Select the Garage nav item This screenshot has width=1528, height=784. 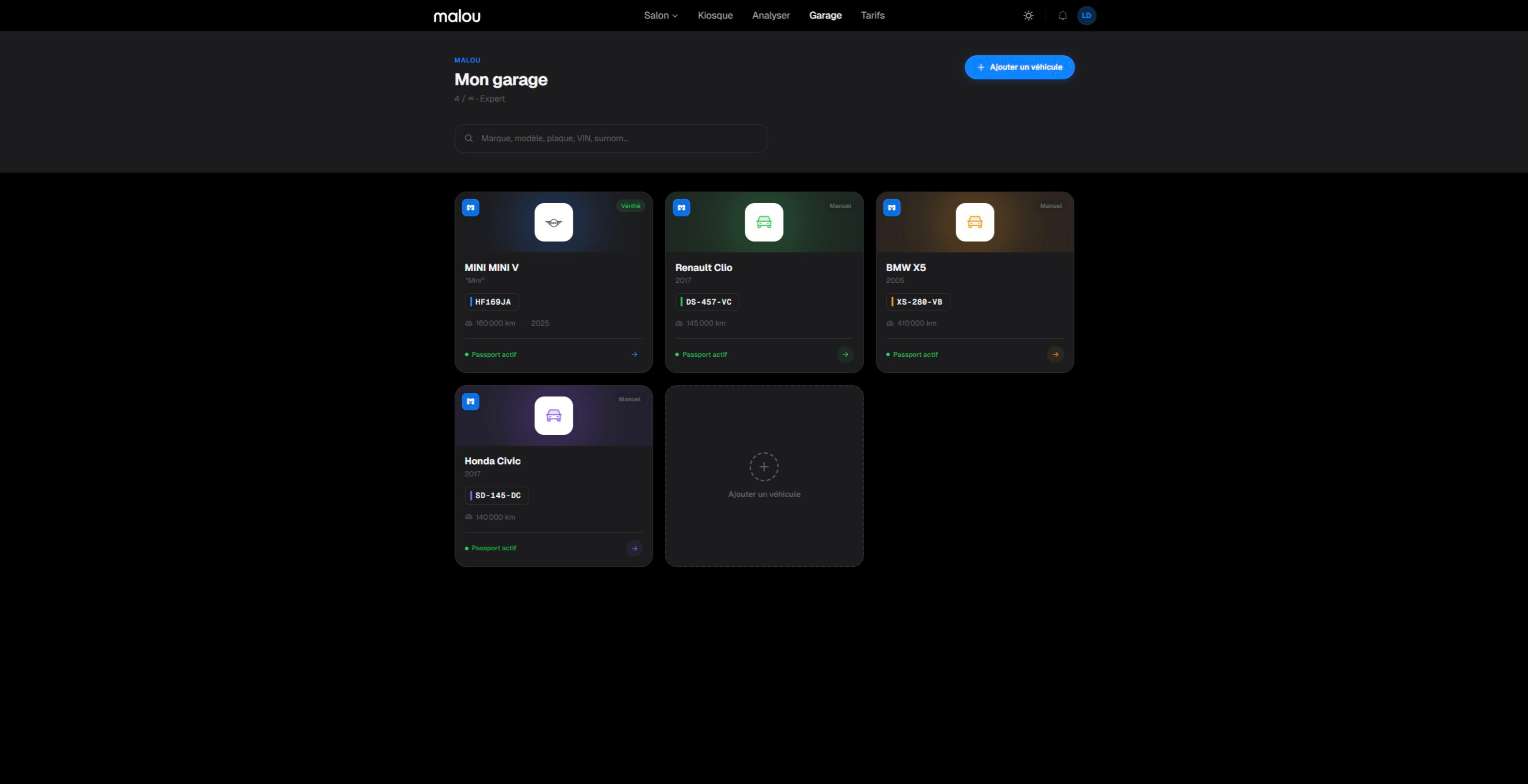coord(825,15)
